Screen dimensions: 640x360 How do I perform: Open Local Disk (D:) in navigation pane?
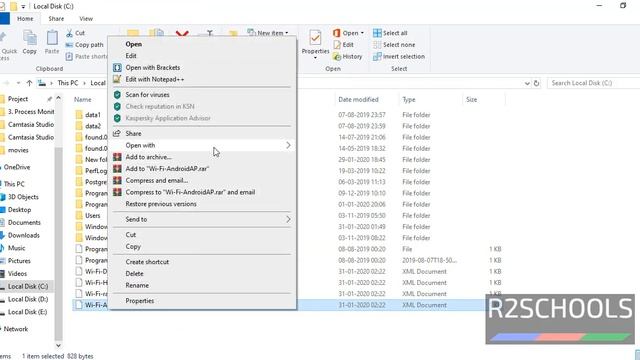(28, 299)
